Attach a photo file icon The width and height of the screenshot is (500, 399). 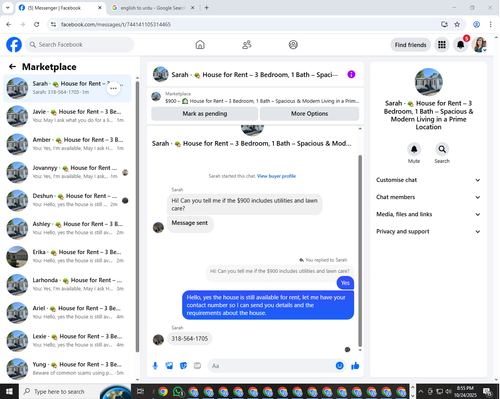tap(169, 366)
